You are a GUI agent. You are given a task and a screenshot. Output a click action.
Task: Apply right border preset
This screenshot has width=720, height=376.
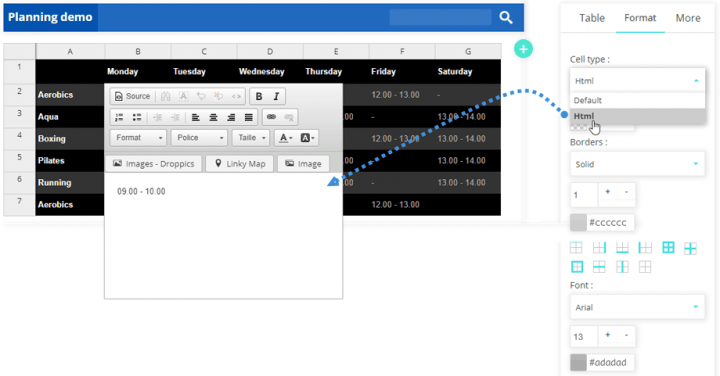pos(599,248)
